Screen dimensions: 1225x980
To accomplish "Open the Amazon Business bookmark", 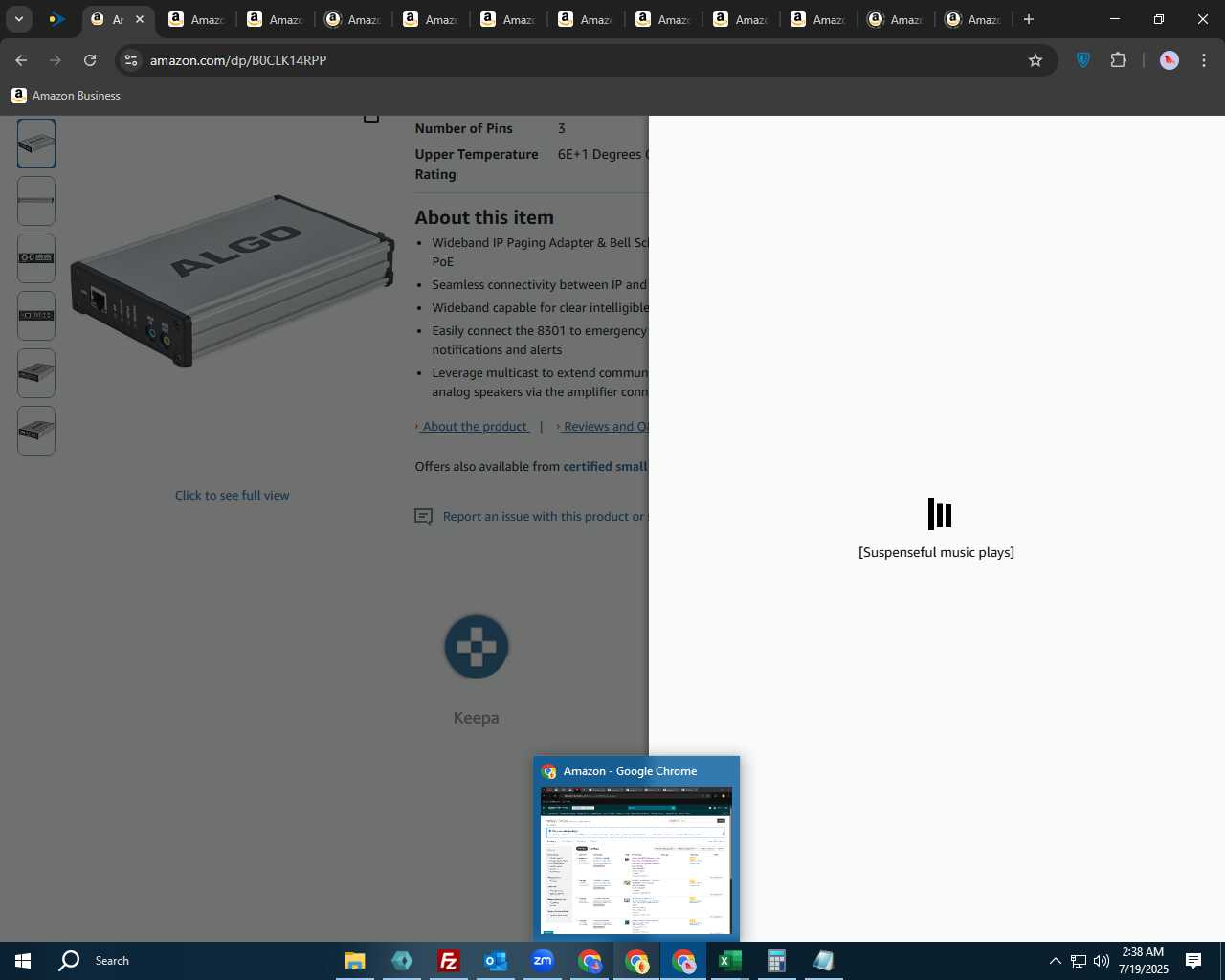I will [66, 96].
